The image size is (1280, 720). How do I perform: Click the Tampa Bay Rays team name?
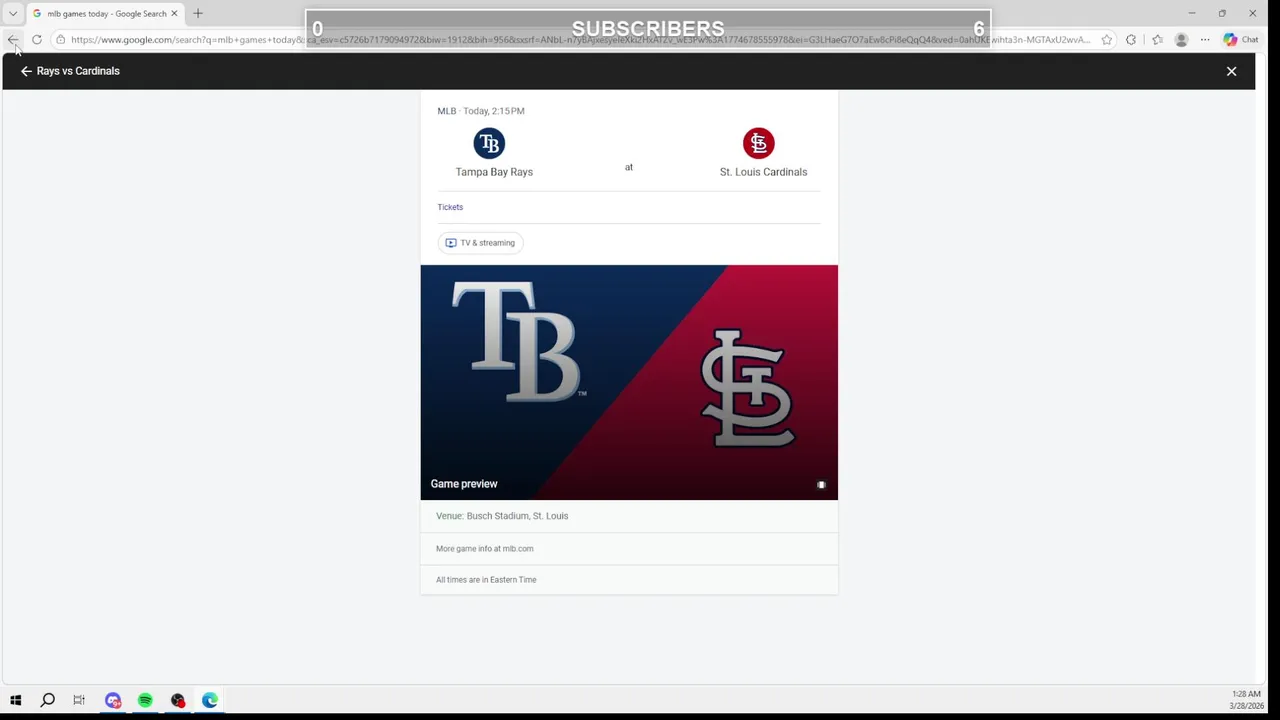[x=494, y=172]
